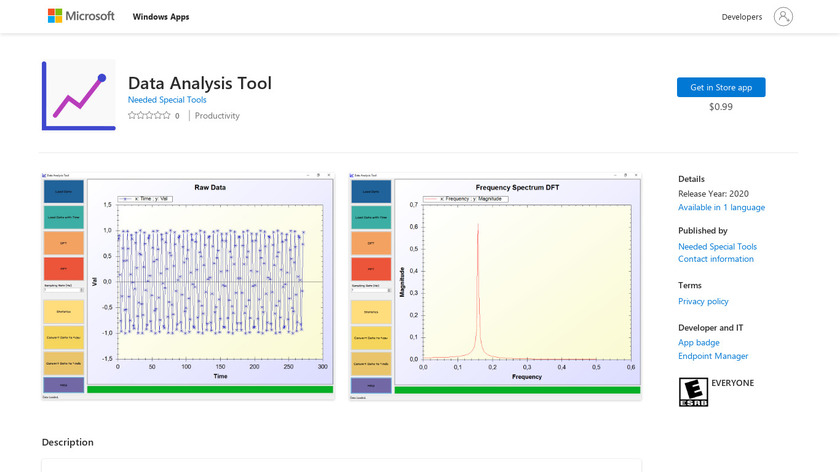840x472 pixels.
Task: Open the Frequency Spectrum DFT screenshot
Action: pyautogui.click(x=495, y=286)
